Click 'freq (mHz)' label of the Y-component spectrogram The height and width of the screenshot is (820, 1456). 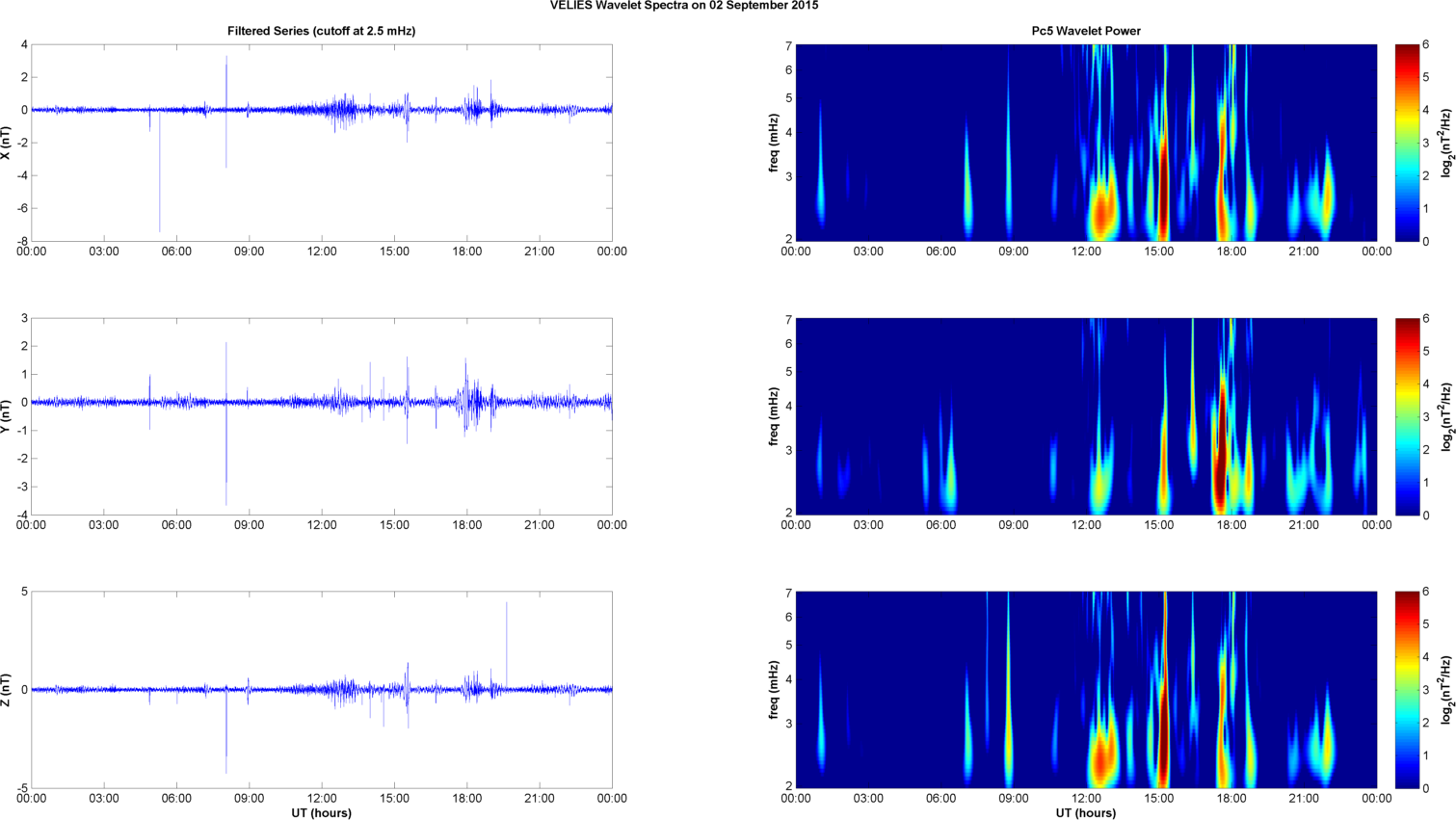(774, 416)
